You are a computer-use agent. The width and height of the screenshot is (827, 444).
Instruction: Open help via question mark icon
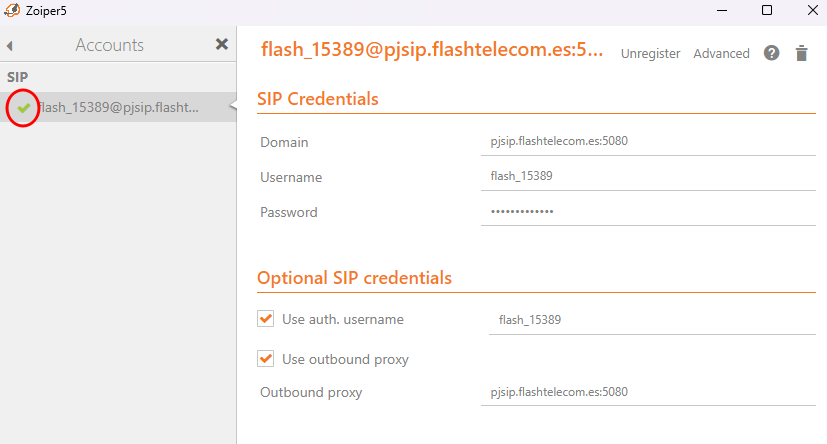pos(771,53)
